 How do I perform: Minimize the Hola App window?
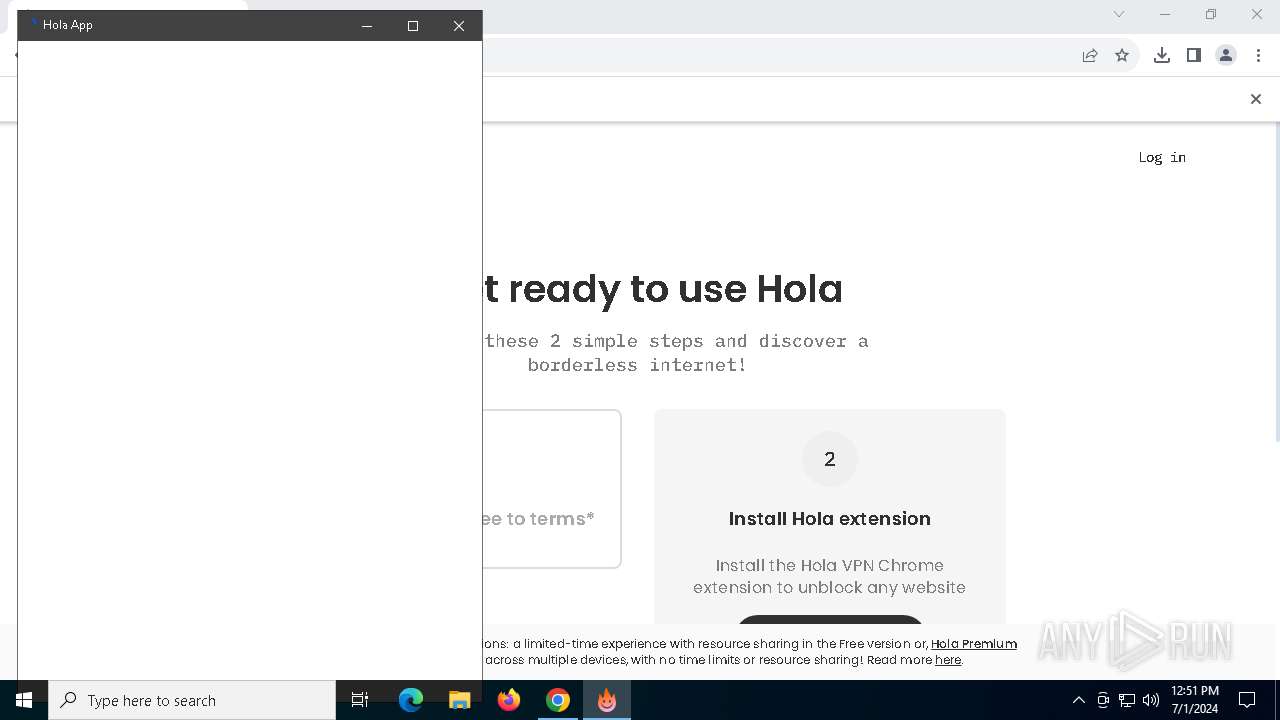coord(367,26)
